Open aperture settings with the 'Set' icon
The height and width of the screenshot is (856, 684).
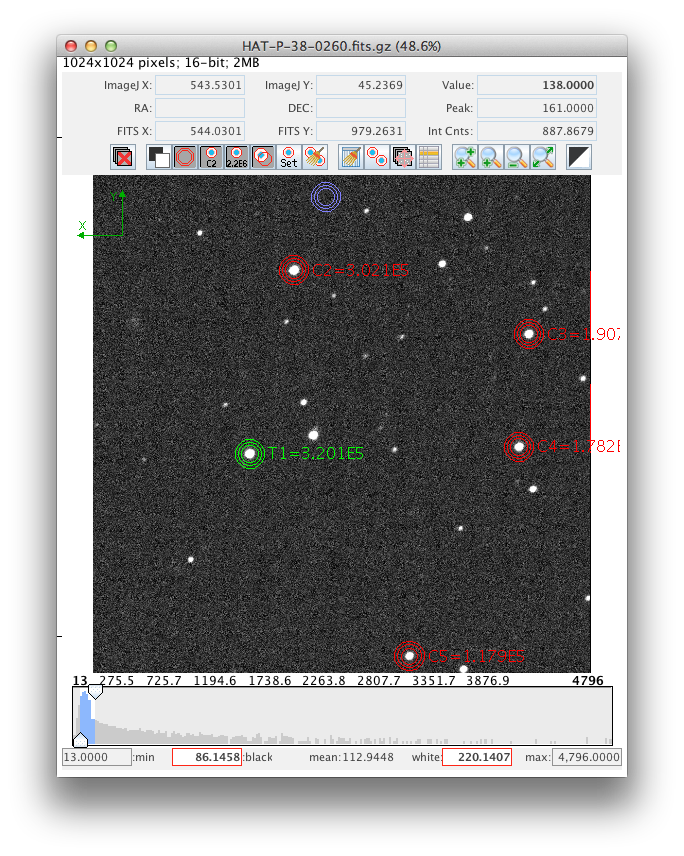point(289,157)
